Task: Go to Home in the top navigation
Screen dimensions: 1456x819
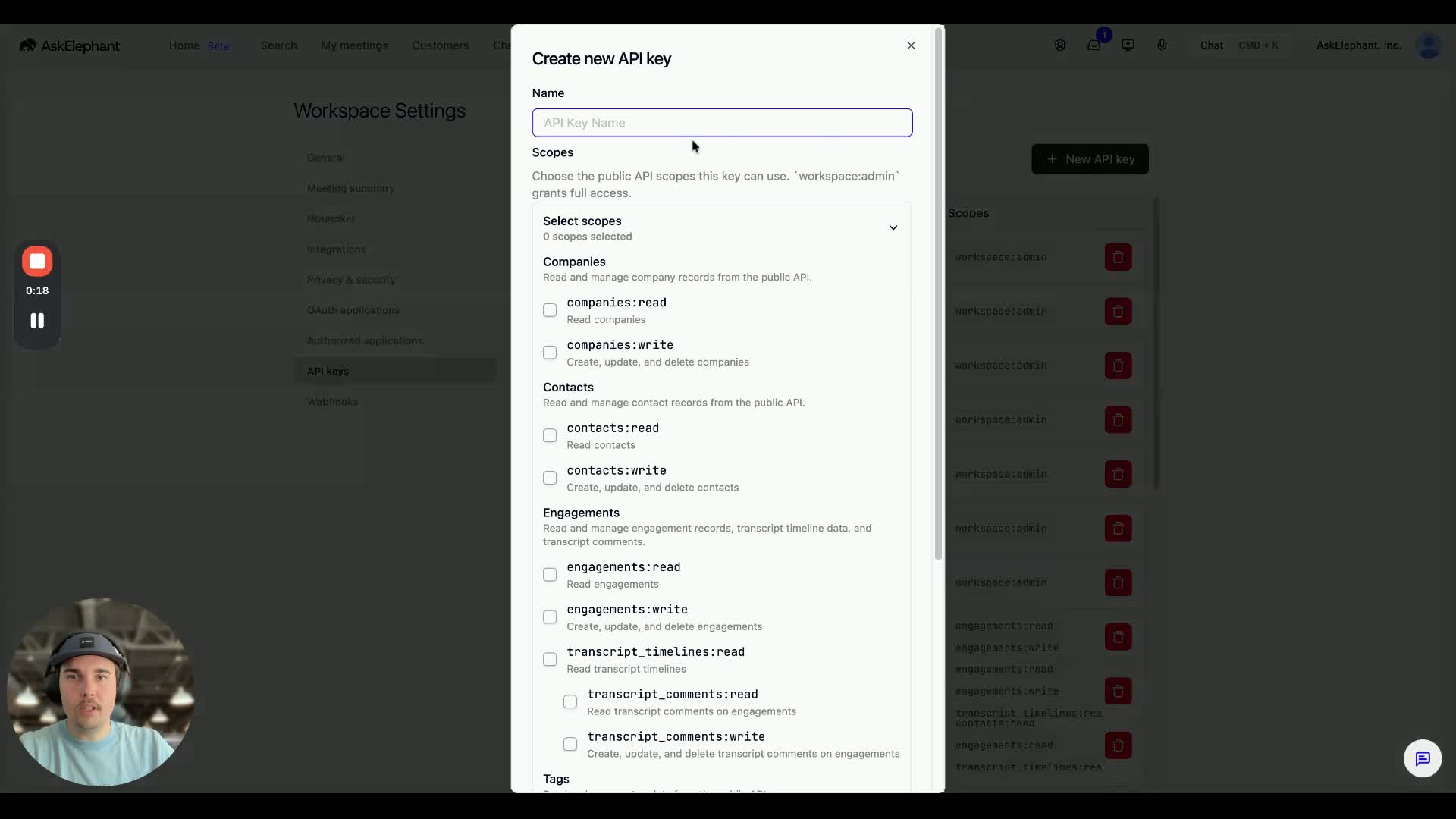Action: pyautogui.click(x=184, y=45)
